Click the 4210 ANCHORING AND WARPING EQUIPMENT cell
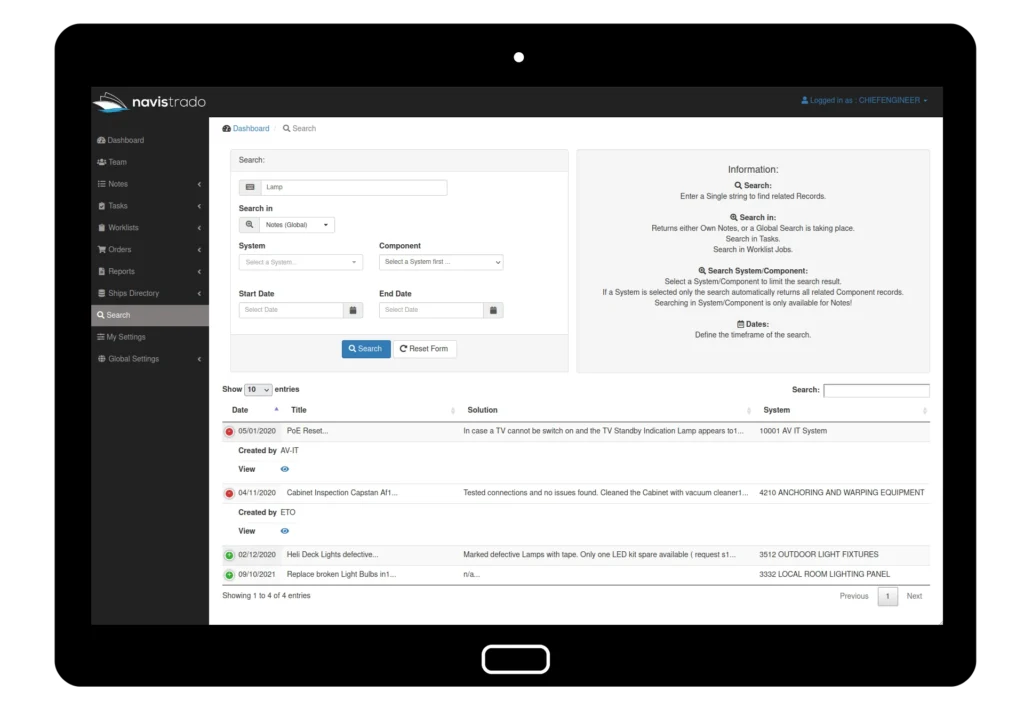The width and height of the screenshot is (1024, 724). (x=842, y=492)
